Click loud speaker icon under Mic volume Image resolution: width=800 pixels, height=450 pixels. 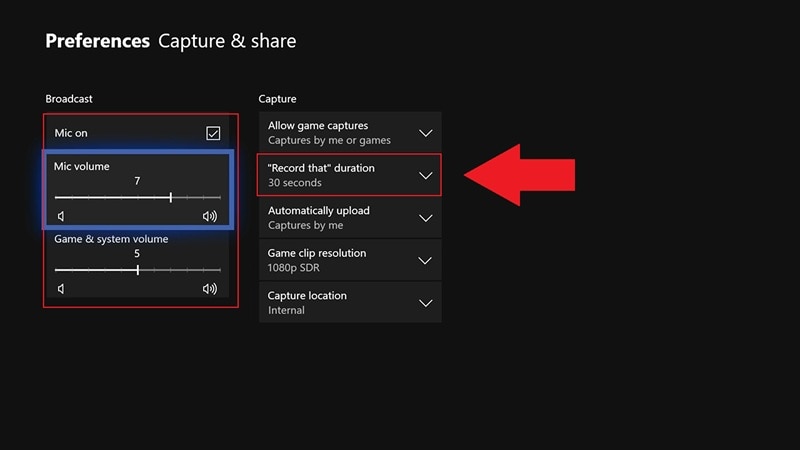(210, 216)
